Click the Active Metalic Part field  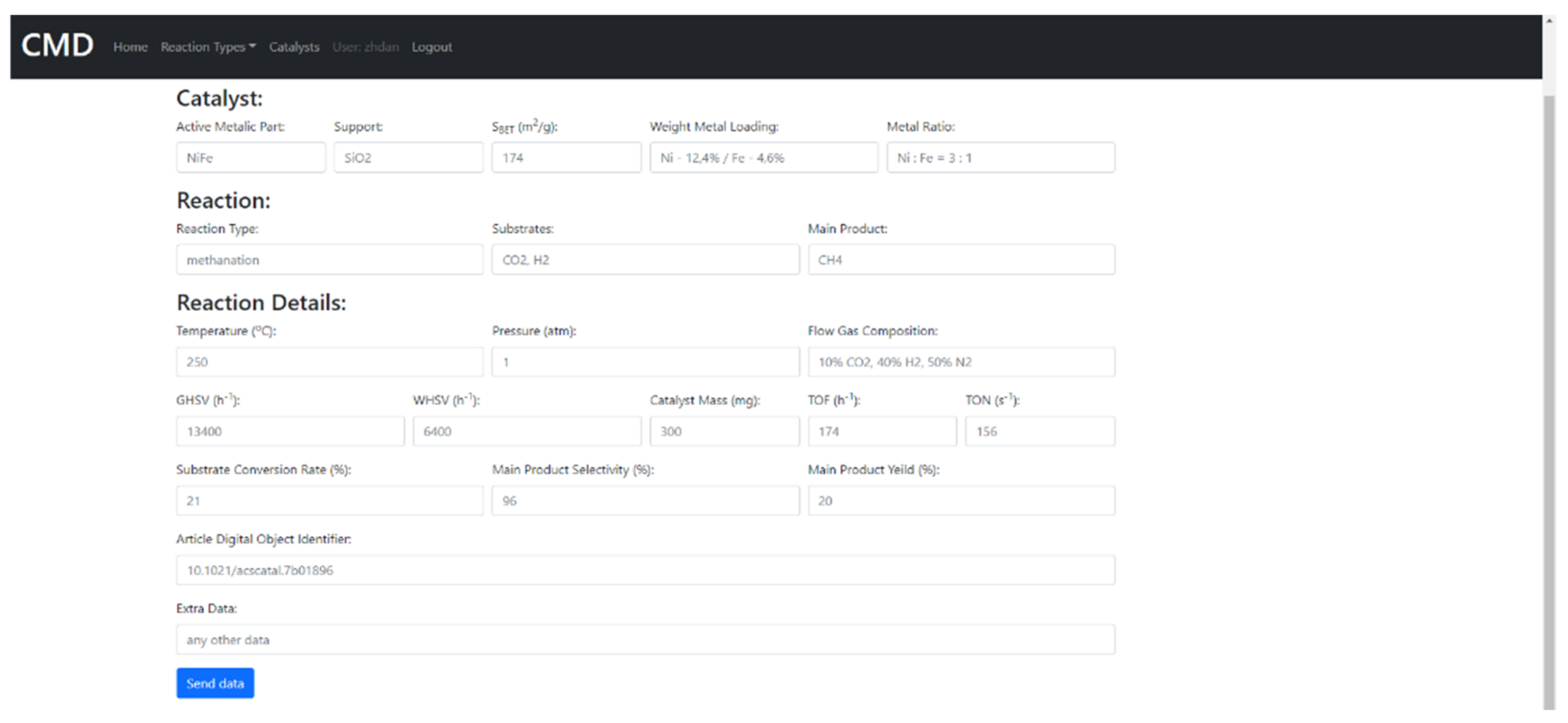coord(251,158)
